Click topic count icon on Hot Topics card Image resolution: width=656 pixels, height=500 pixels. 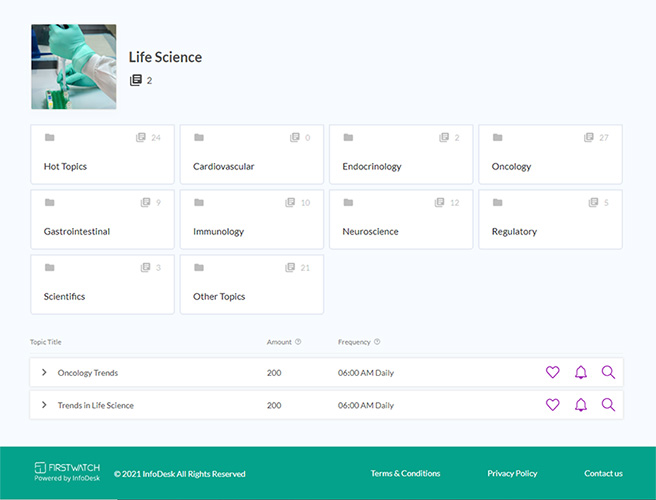141,137
